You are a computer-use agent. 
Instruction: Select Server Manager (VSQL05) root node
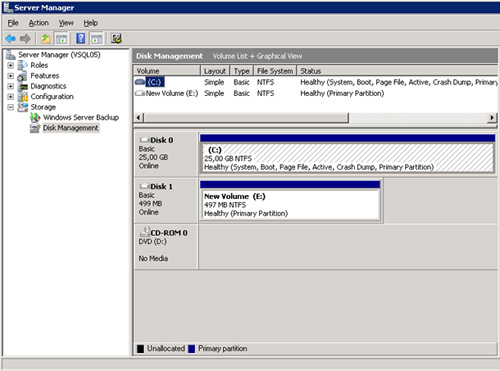click(59, 55)
